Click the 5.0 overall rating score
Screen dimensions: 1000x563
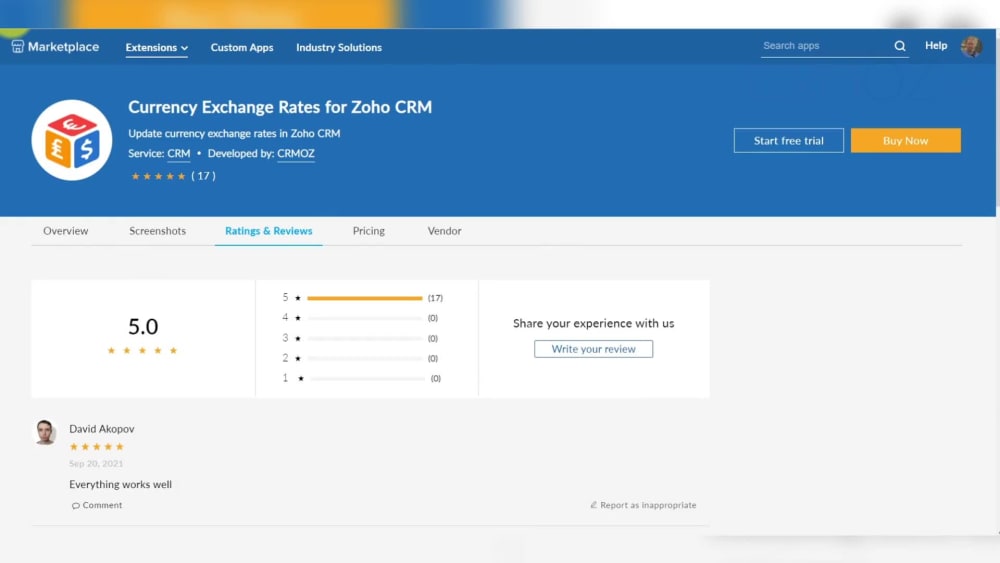[143, 326]
